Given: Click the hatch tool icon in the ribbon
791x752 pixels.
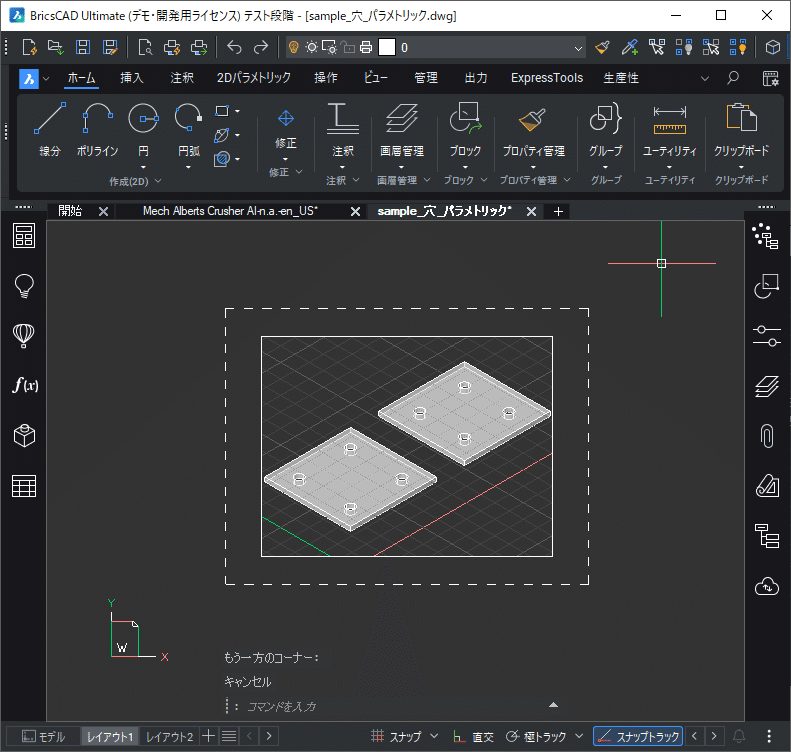Looking at the screenshot, I should (222, 159).
